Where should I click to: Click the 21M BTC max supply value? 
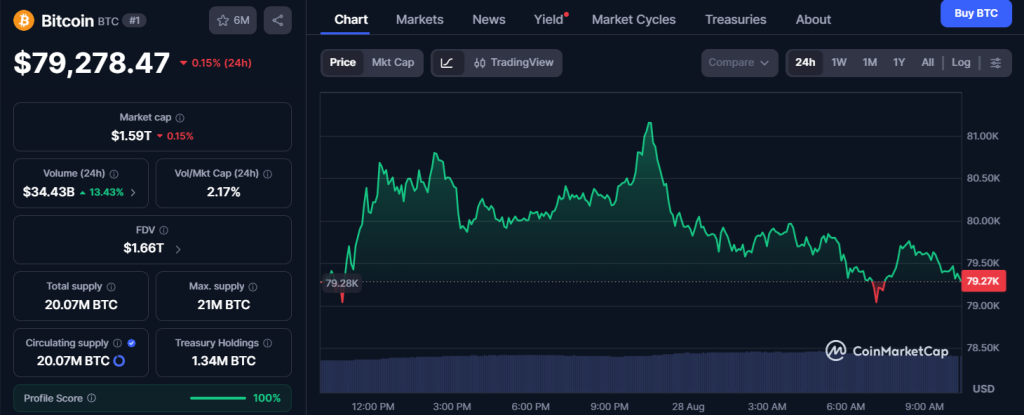click(x=223, y=305)
